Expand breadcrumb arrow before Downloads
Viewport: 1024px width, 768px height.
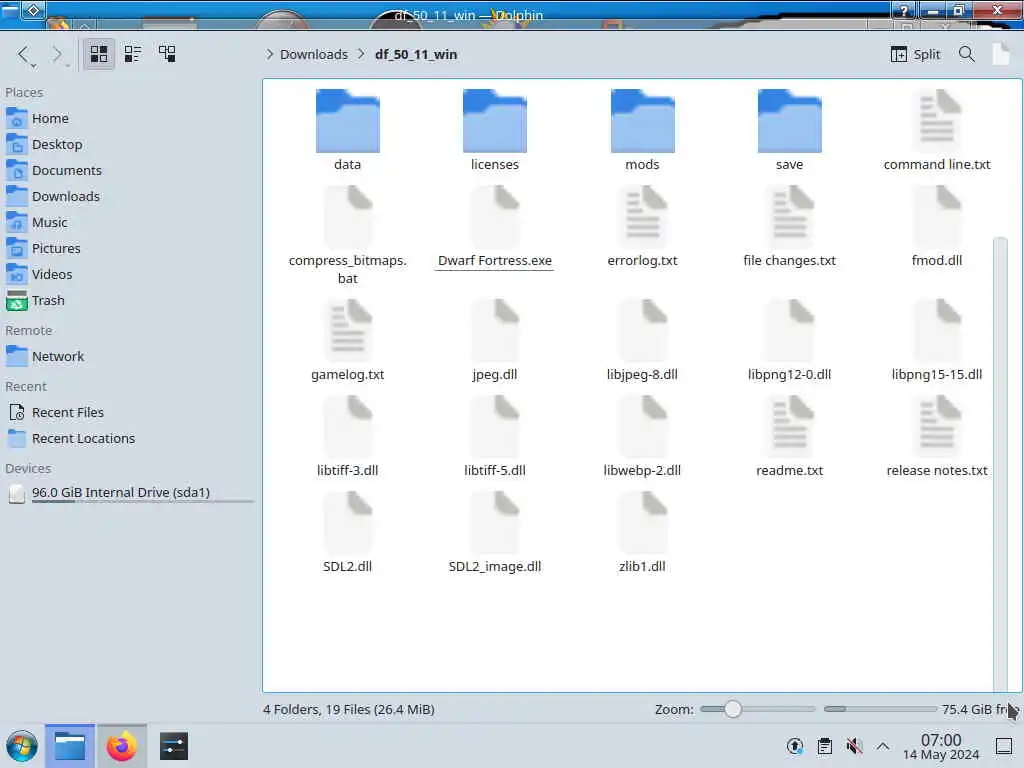coord(270,54)
